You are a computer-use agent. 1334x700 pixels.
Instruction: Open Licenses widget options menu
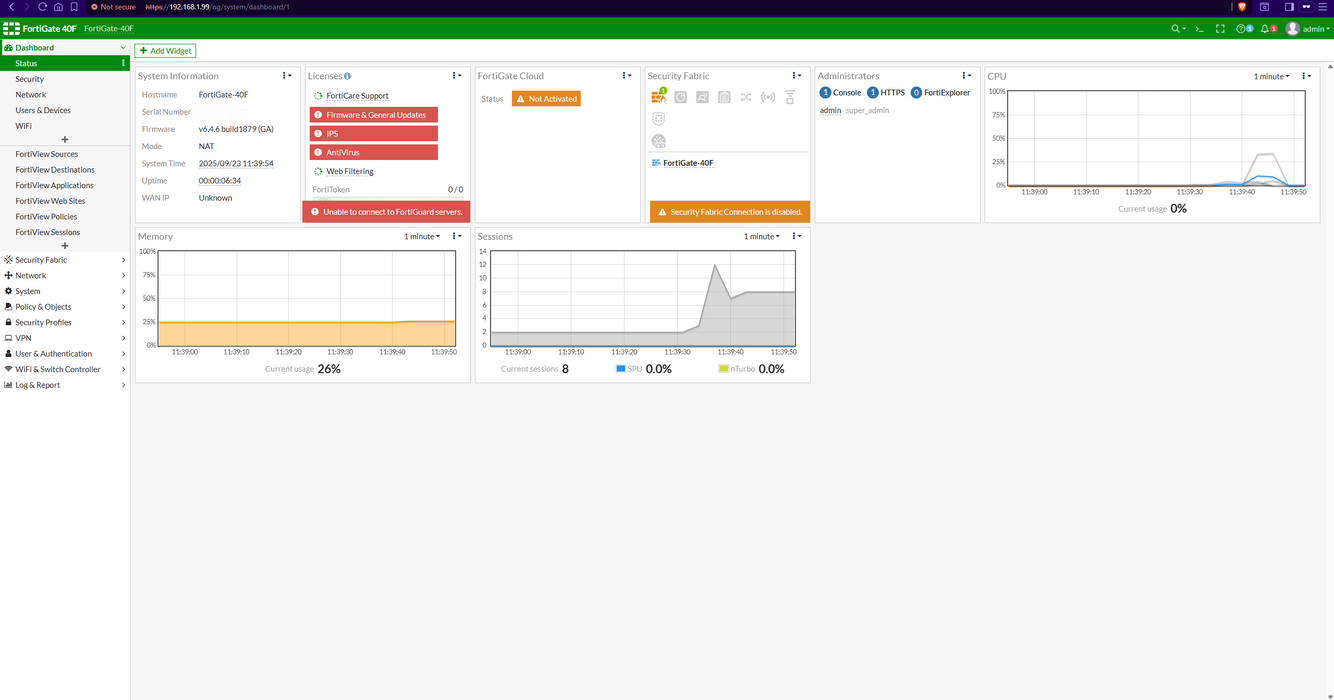(x=457, y=75)
